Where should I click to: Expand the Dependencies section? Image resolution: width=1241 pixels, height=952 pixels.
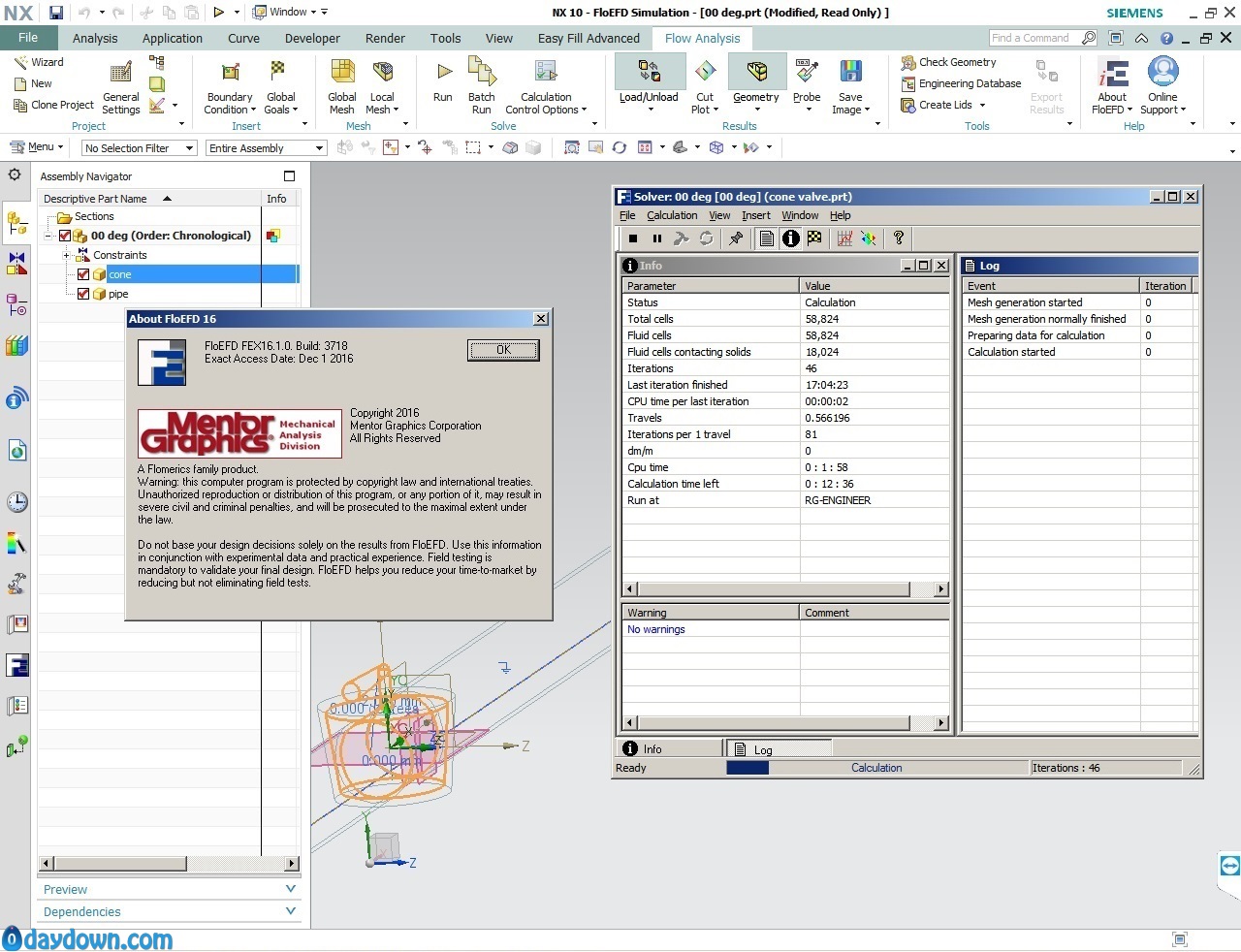170,911
